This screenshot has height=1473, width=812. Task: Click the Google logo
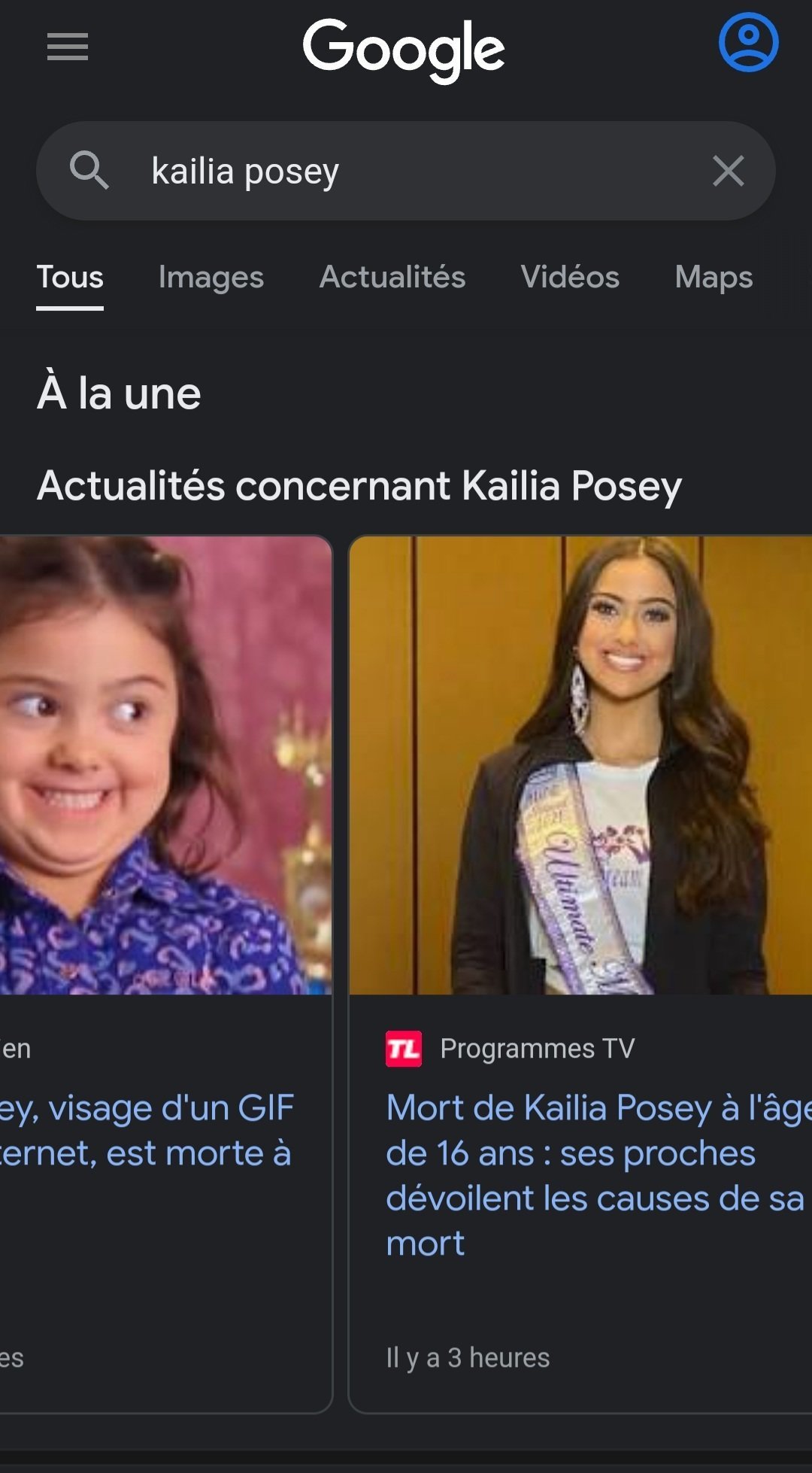(404, 50)
